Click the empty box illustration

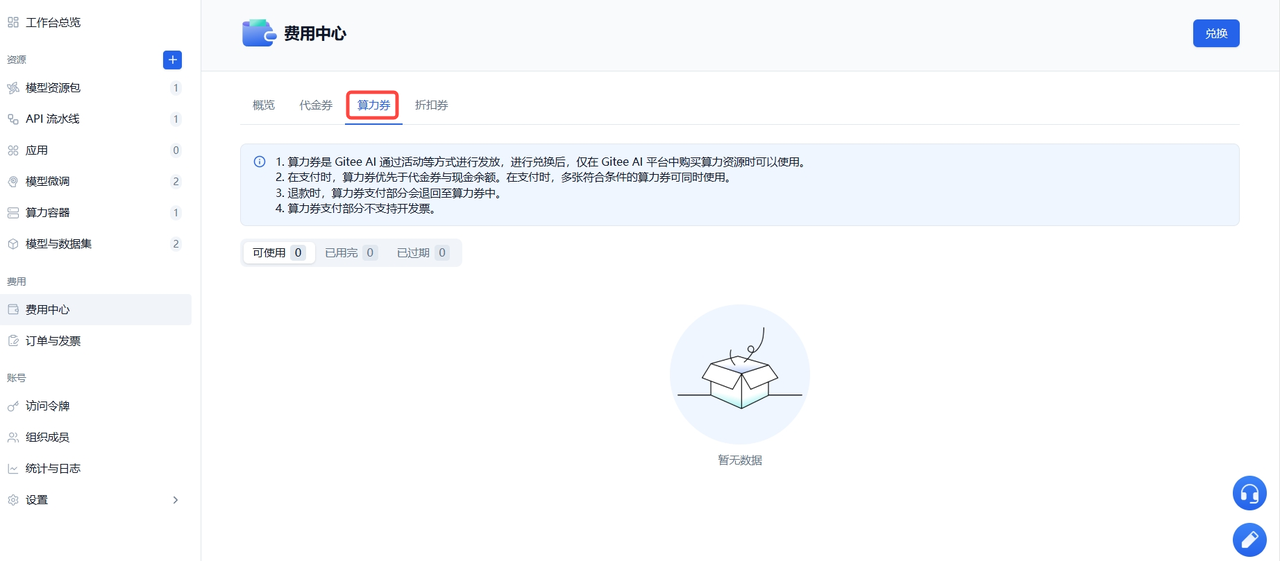pos(740,374)
